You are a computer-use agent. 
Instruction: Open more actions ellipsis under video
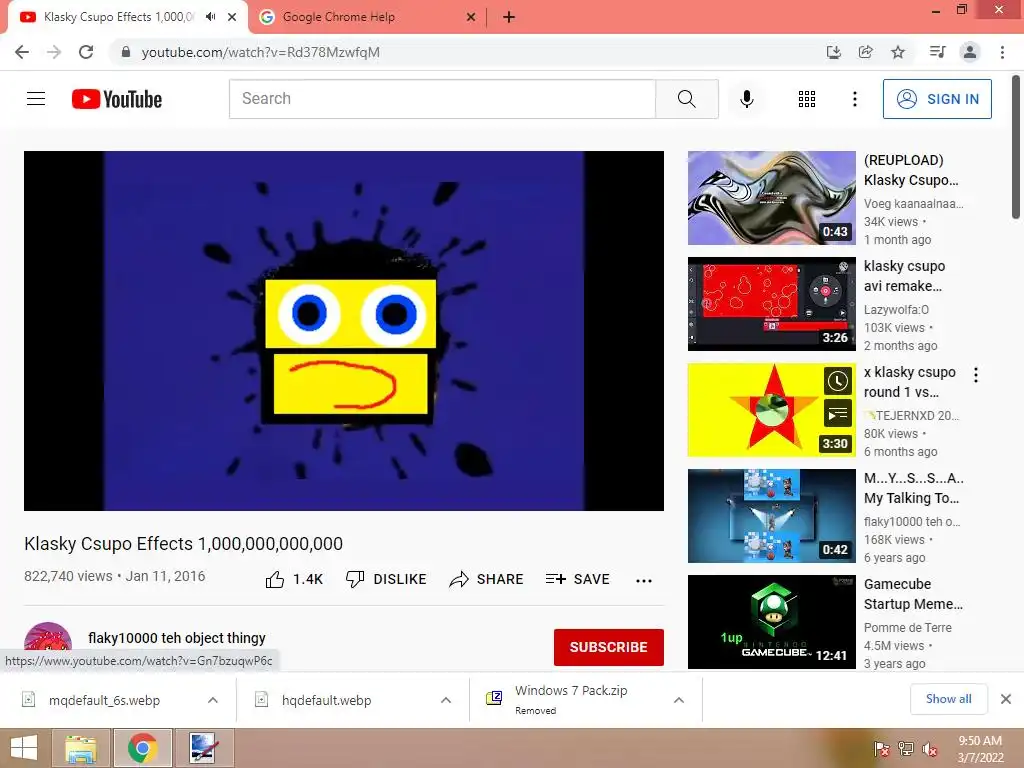644,580
